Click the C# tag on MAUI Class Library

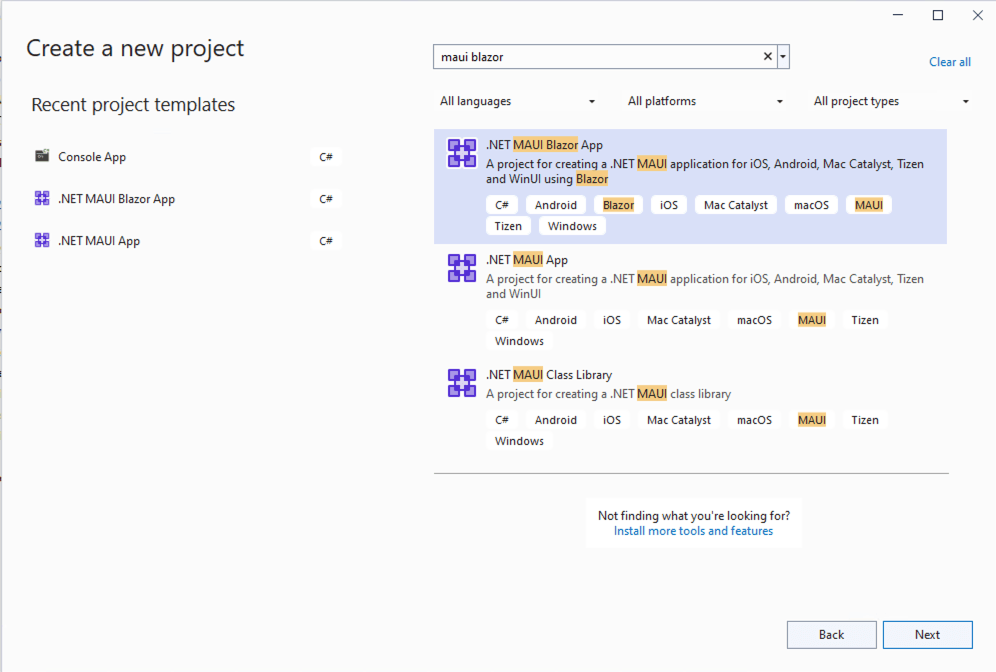click(x=502, y=419)
